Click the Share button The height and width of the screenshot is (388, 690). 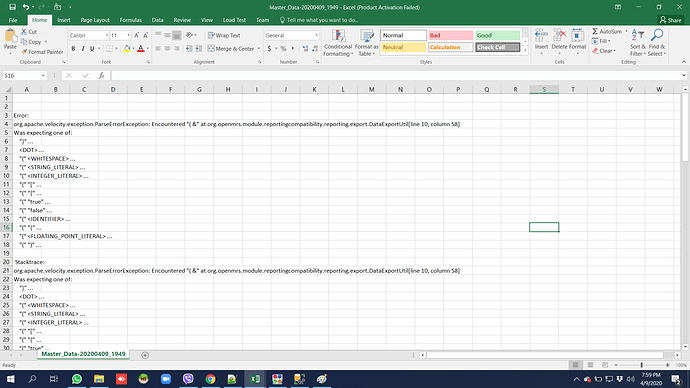tap(671, 20)
